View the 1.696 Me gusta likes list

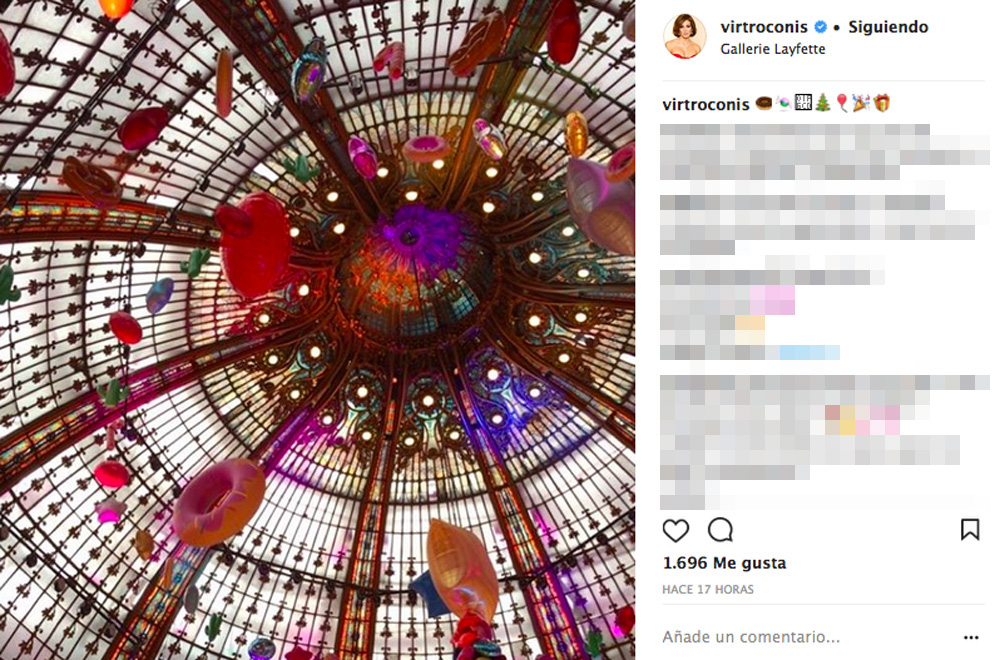click(x=724, y=563)
